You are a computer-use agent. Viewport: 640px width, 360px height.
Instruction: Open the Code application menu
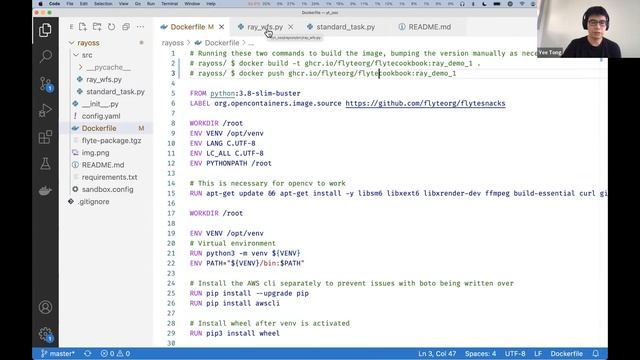tap(54, 4)
